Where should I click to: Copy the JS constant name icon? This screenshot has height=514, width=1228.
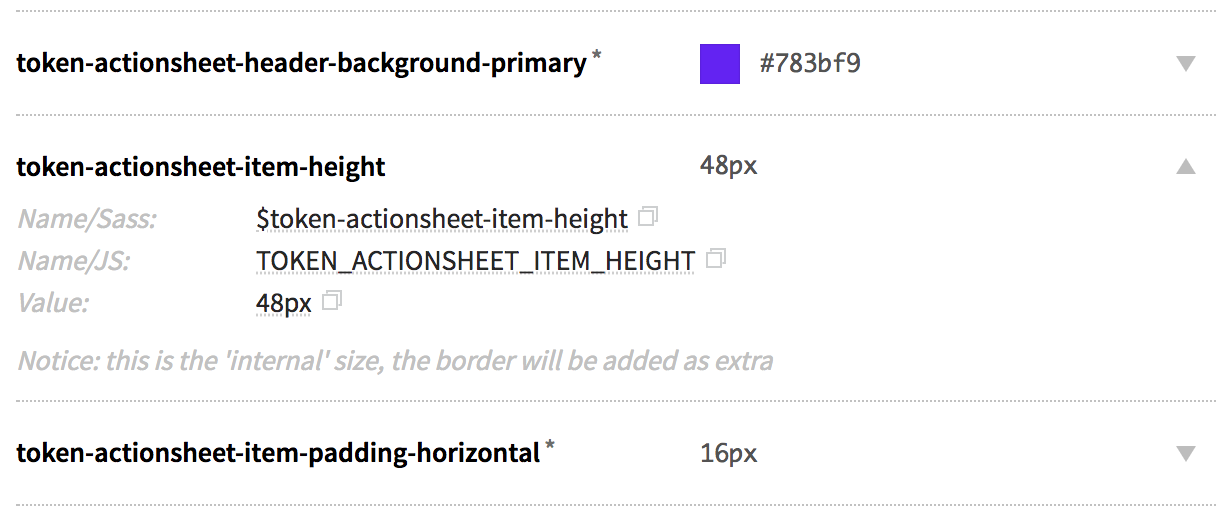pos(715,259)
